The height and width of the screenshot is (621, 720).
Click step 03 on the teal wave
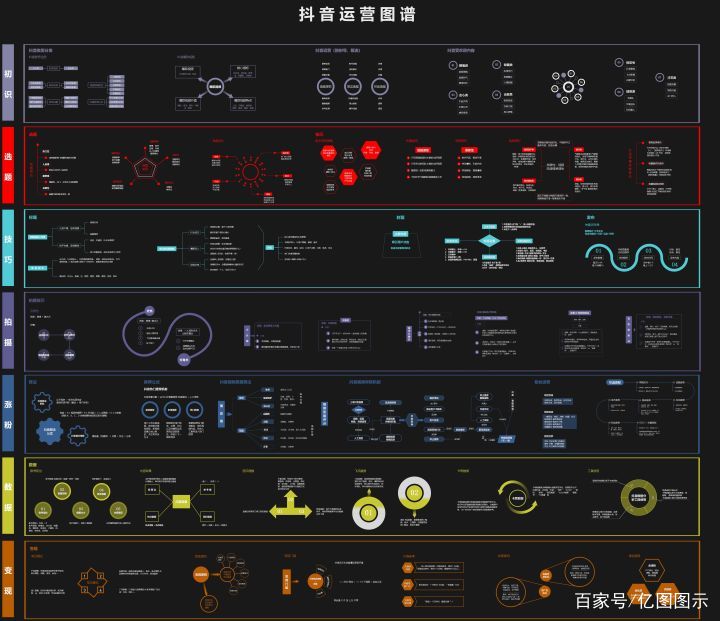click(x=648, y=251)
